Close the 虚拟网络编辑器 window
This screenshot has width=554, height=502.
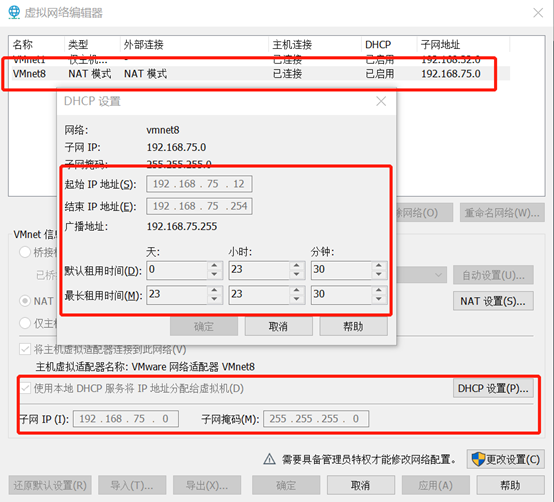[x=538, y=13]
